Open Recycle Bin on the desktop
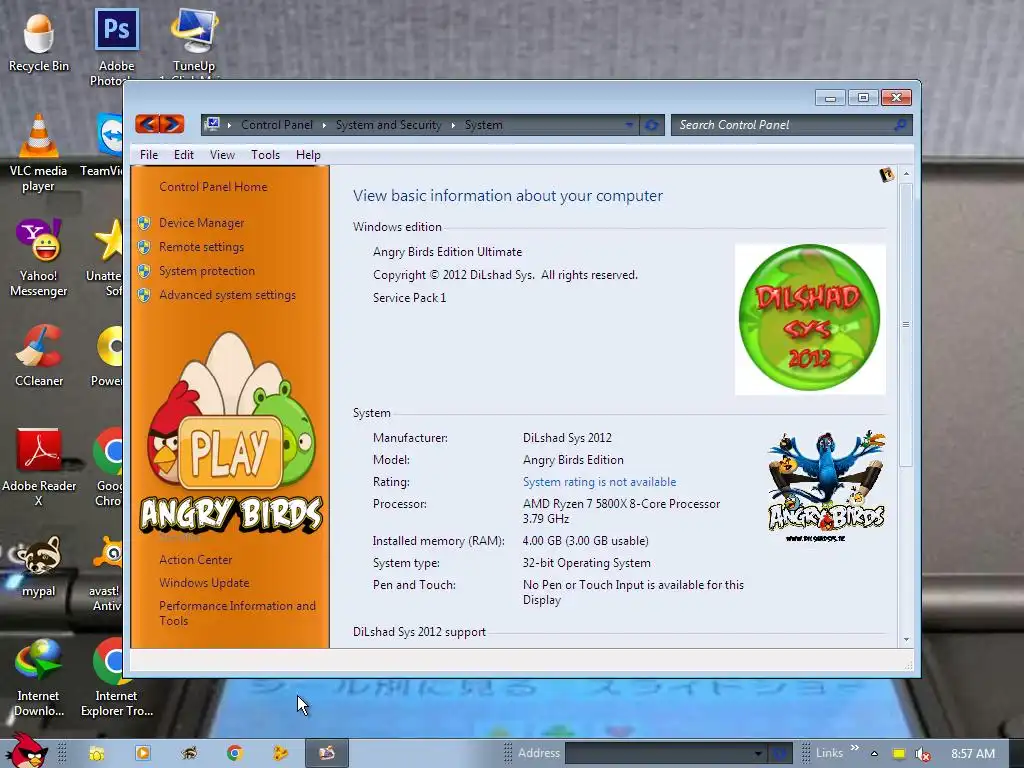 pos(39,41)
